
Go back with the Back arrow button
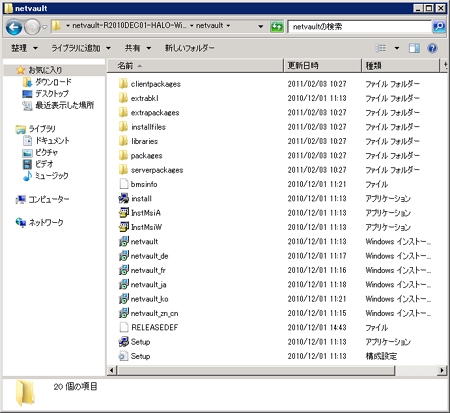coord(14,27)
